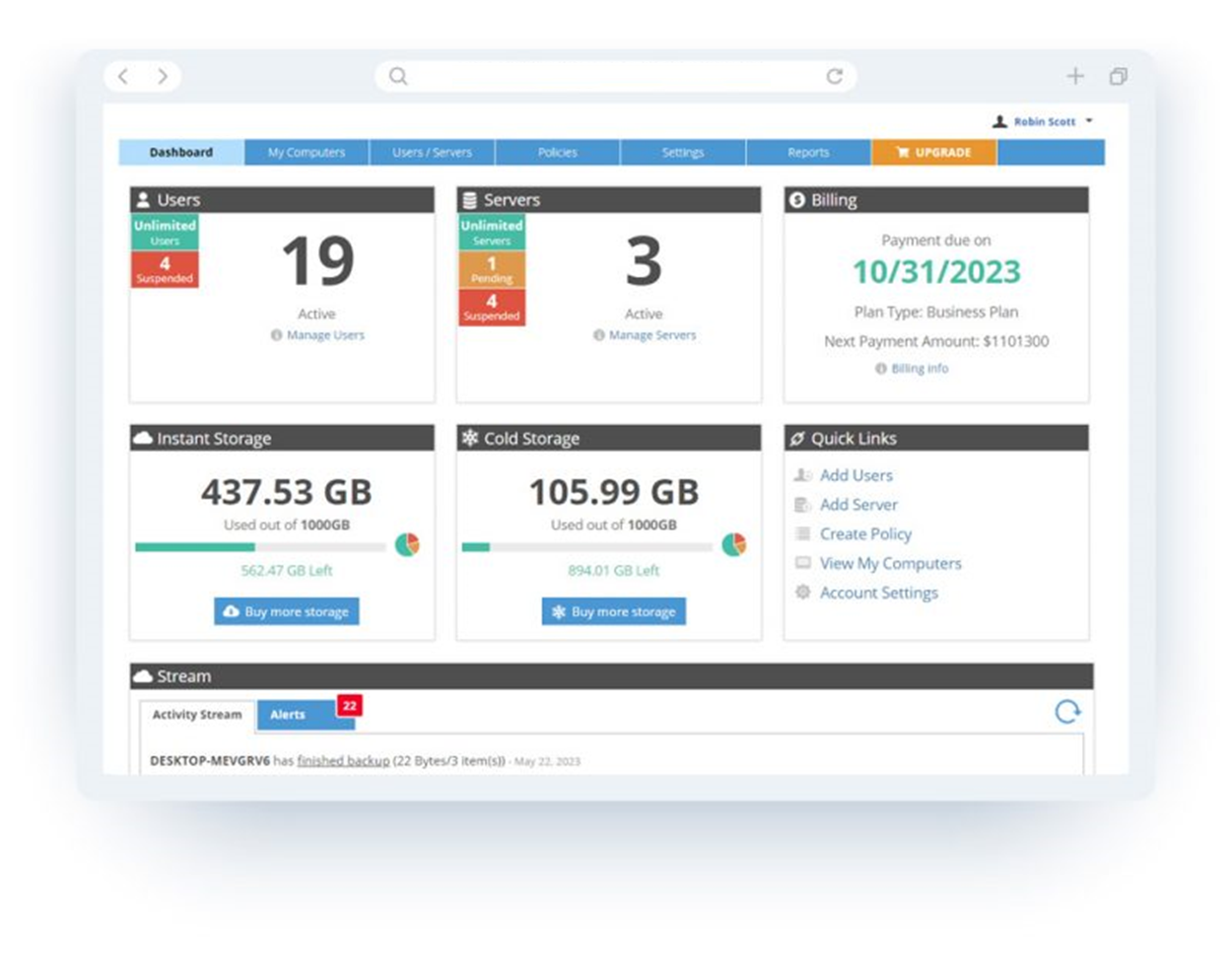Click the Billing panel dollar icon
The image size is (1232, 978).
[797, 200]
